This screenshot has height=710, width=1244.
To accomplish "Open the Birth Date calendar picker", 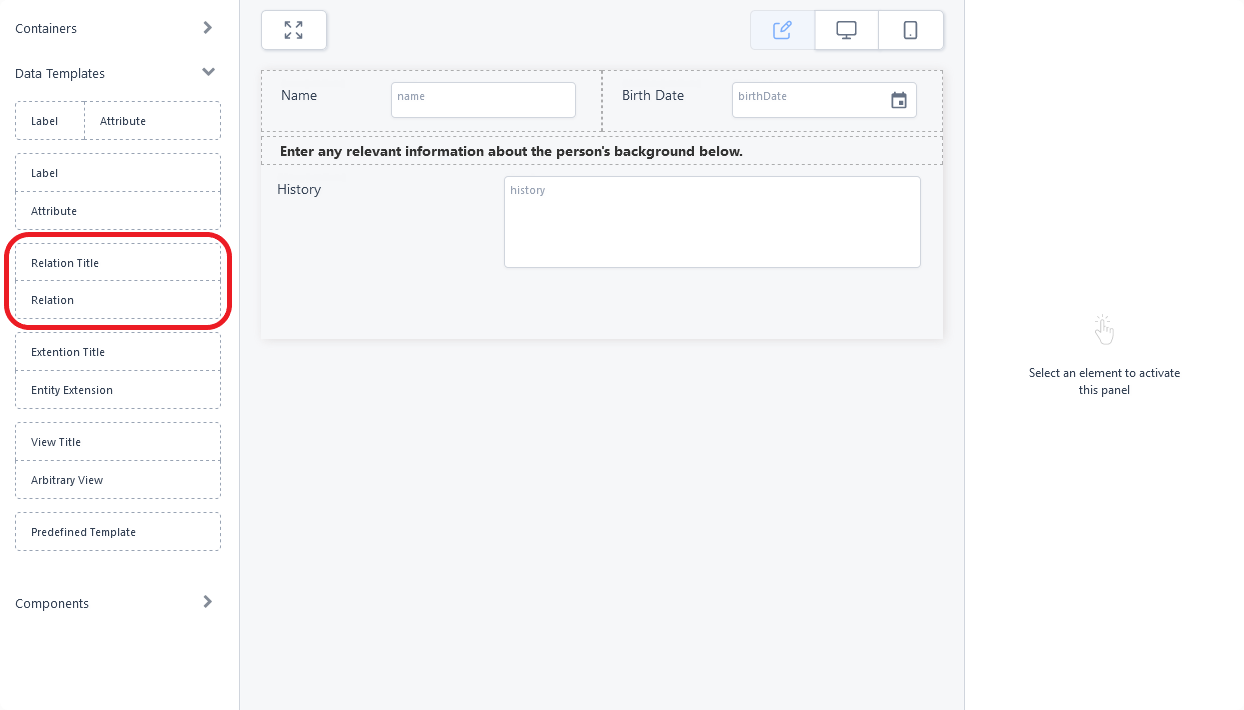I will click(x=898, y=100).
